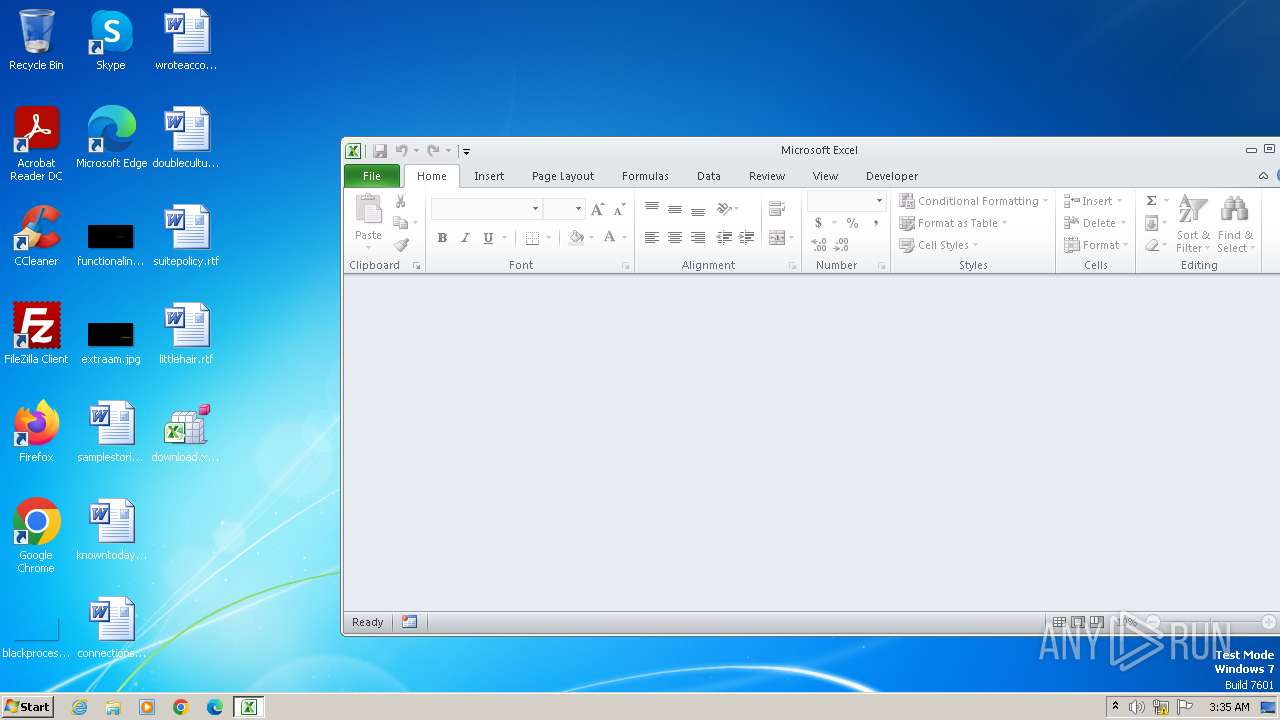Increase font size with grow font icon
This screenshot has height=720, width=1280.
click(597, 209)
